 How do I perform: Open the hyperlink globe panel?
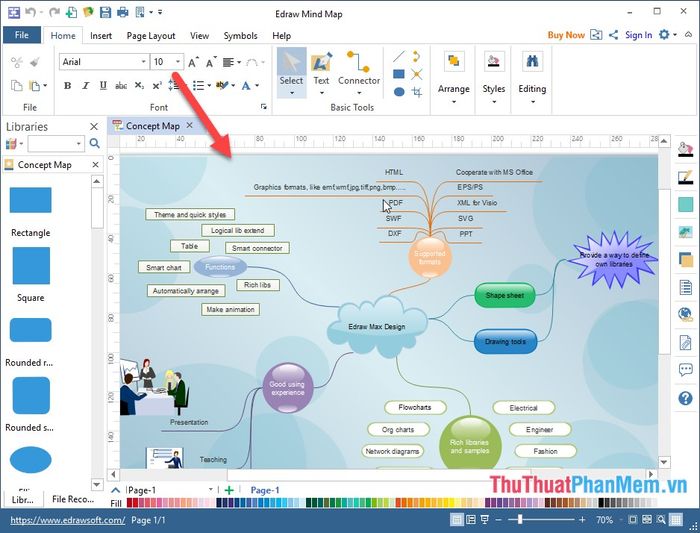click(685, 314)
